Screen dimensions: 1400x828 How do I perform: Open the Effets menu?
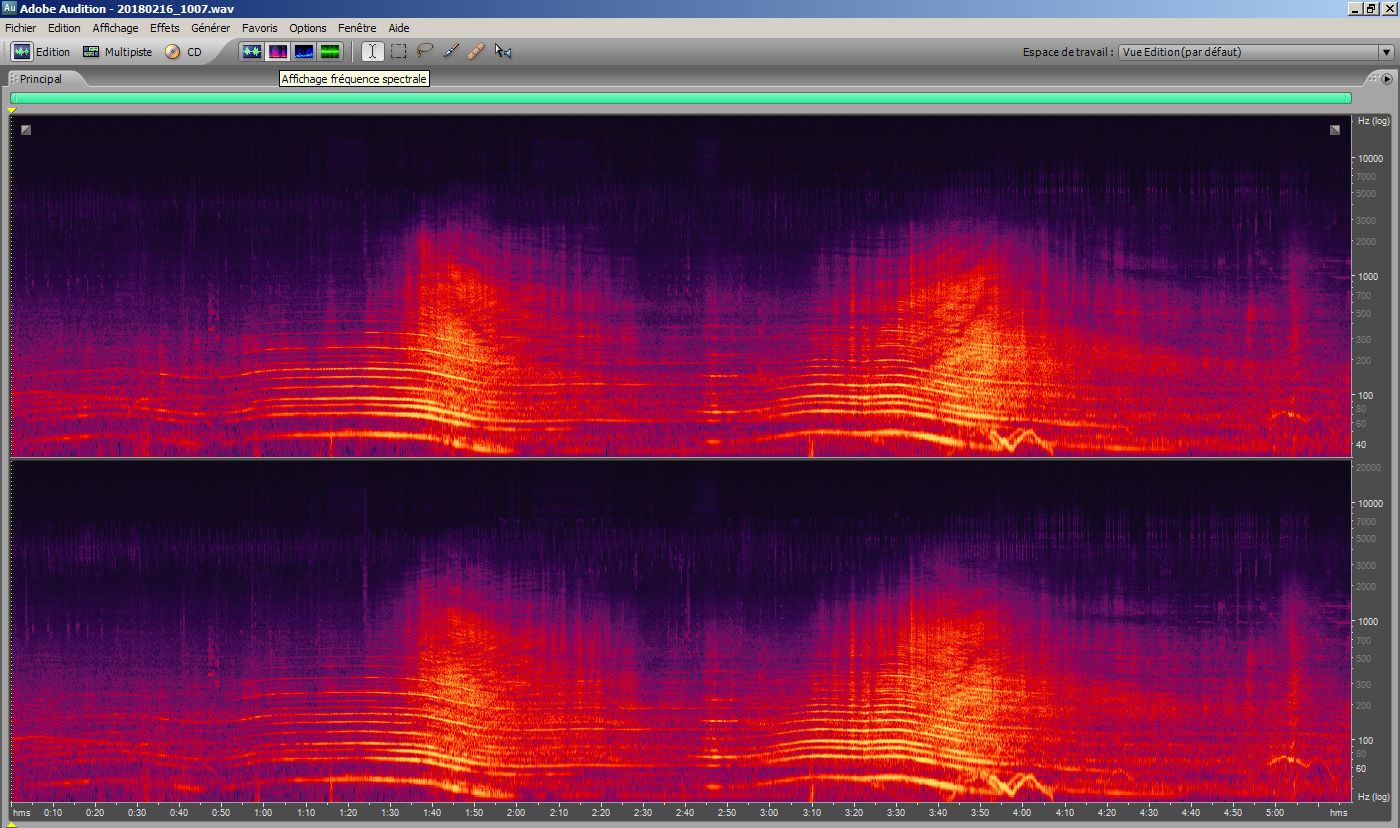[x=164, y=28]
